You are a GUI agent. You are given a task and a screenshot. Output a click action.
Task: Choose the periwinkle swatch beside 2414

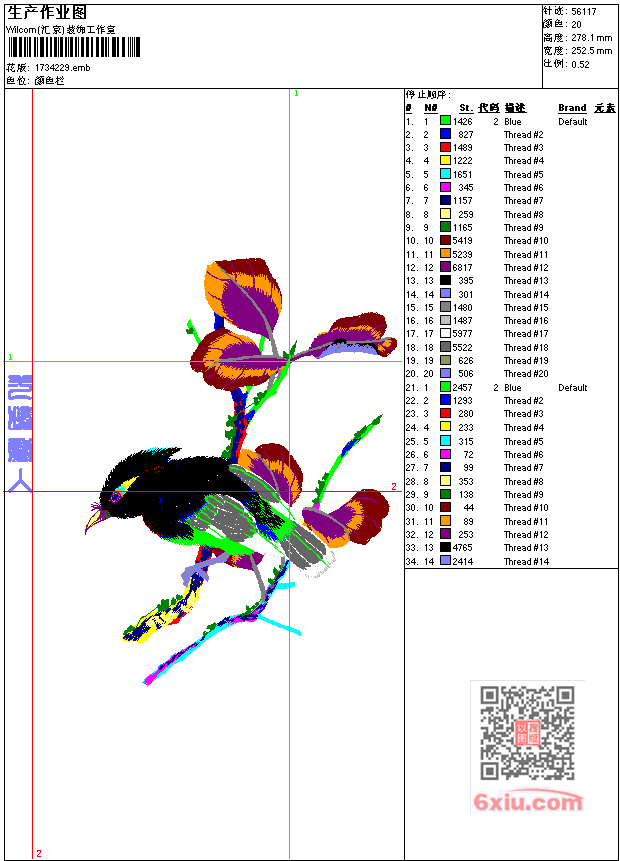click(445, 561)
